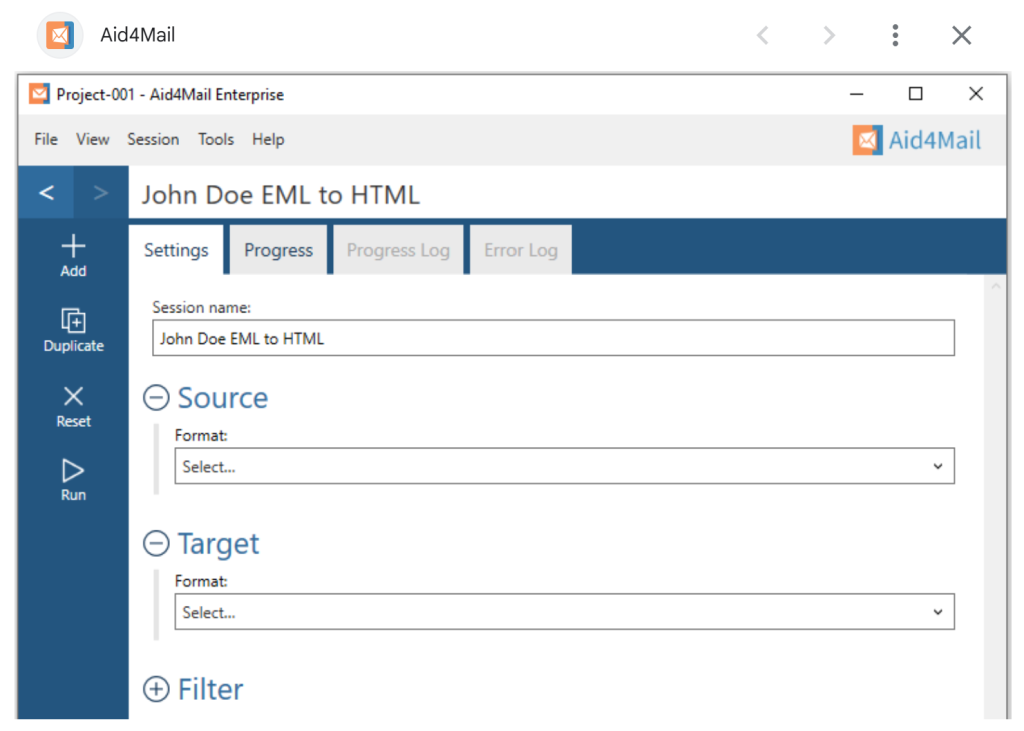Screen dimensions: 1024x731
Task: Close the Project-001 Aid4Mail Enterprise window
Action: (976, 94)
